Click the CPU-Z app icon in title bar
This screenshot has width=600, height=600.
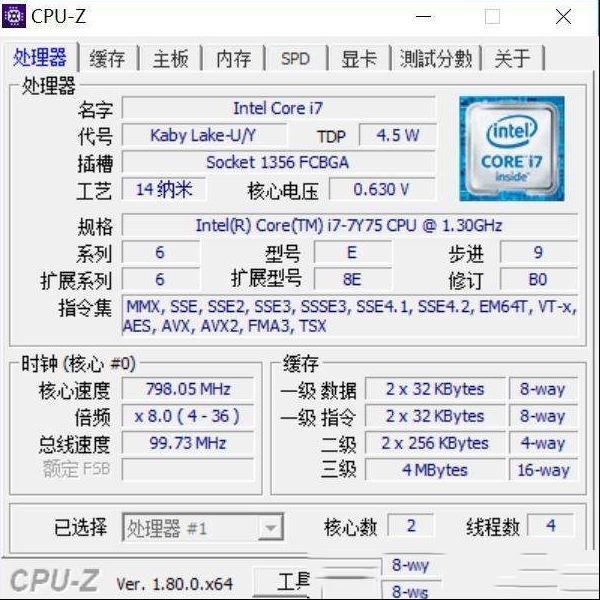(x=14, y=16)
